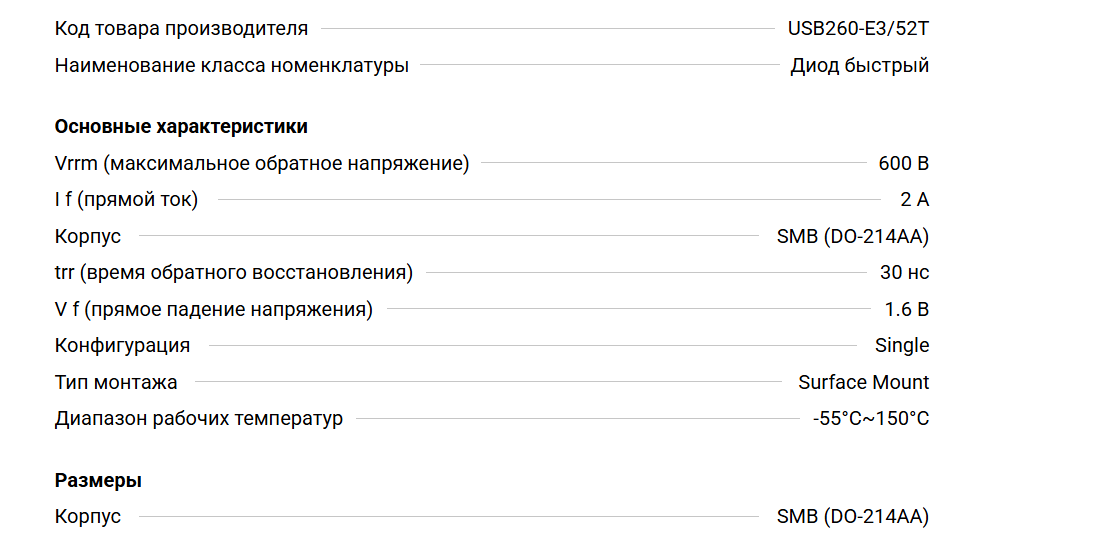Click the manufacturer code USB260-E3/52T value
The image size is (1094, 547).
point(858,28)
